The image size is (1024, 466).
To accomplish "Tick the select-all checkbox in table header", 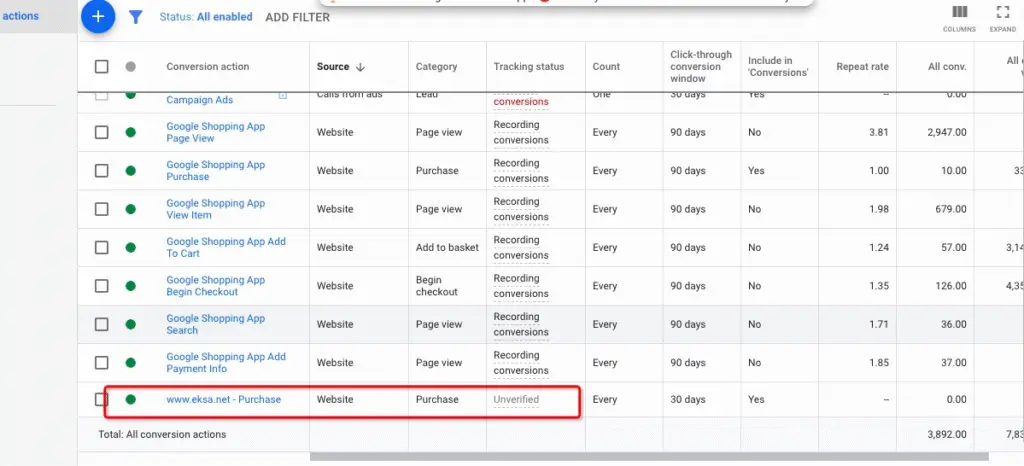I will tap(102, 67).
